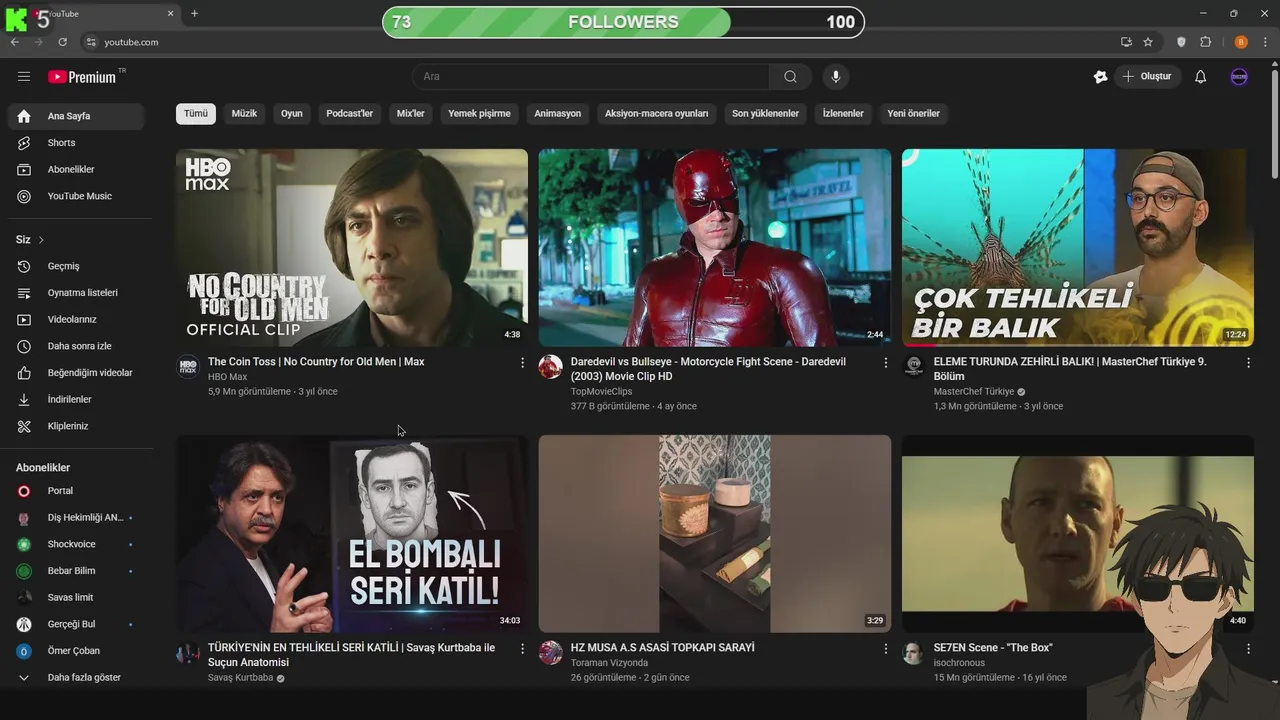Go to Ana Sayfa in sidebar
The image size is (1280, 720).
pyautogui.click(x=76, y=116)
